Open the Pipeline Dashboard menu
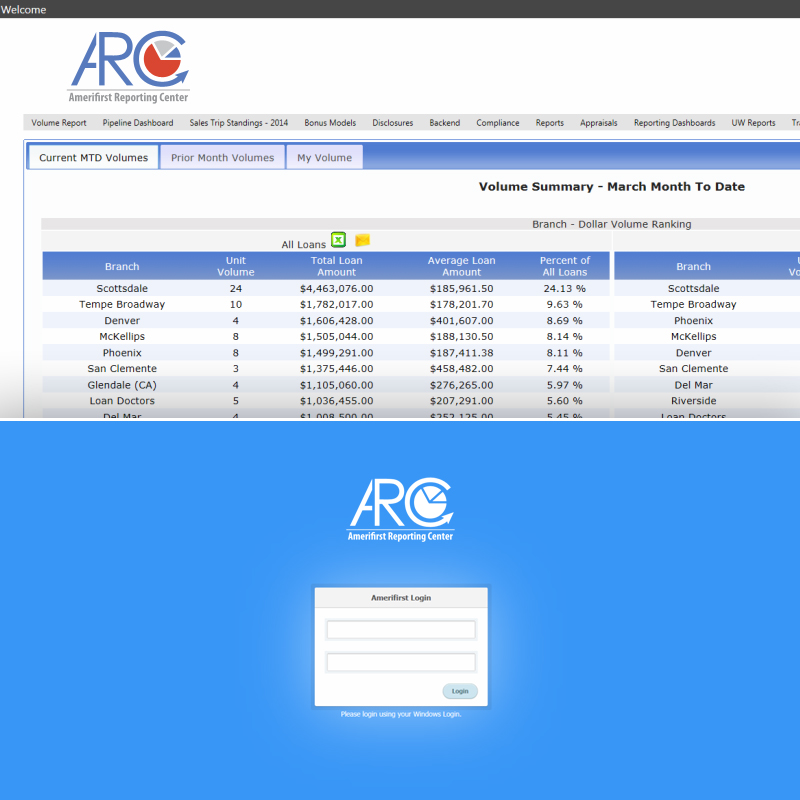This screenshot has width=800, height=800. pos(138,123)
